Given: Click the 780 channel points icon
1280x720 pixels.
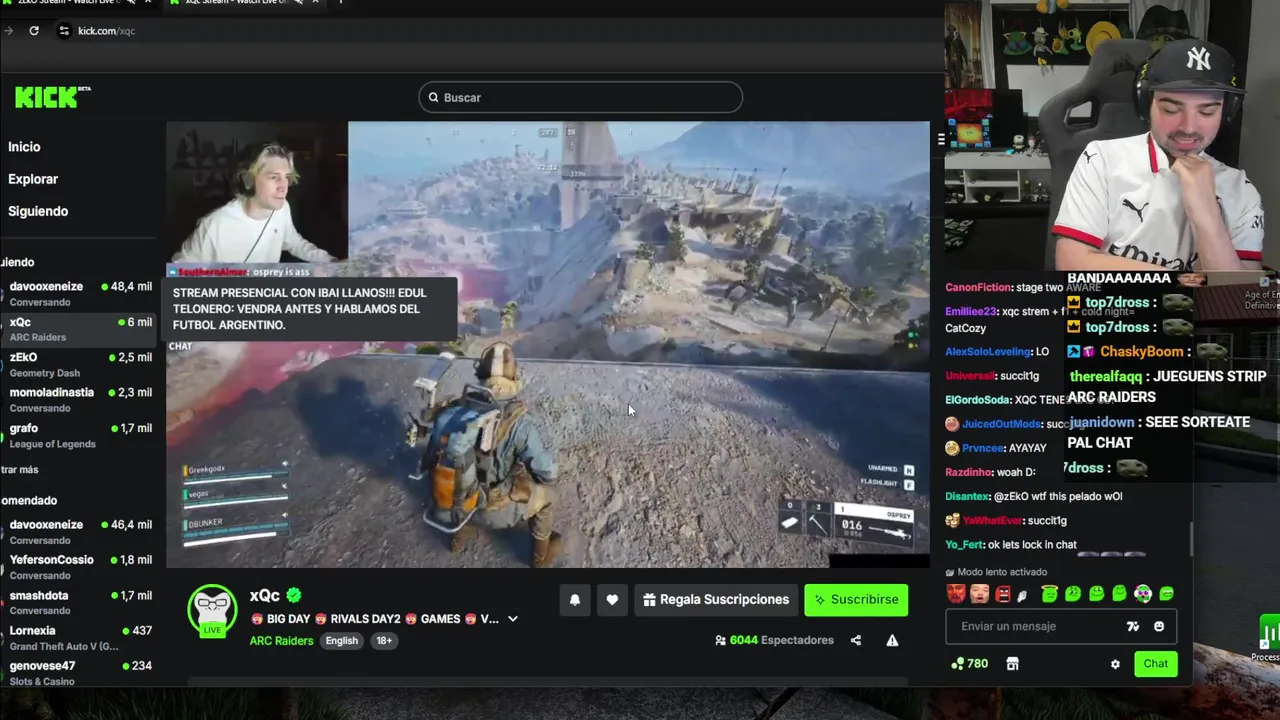Looking at the screenshot, I should [x=958, y=663].
